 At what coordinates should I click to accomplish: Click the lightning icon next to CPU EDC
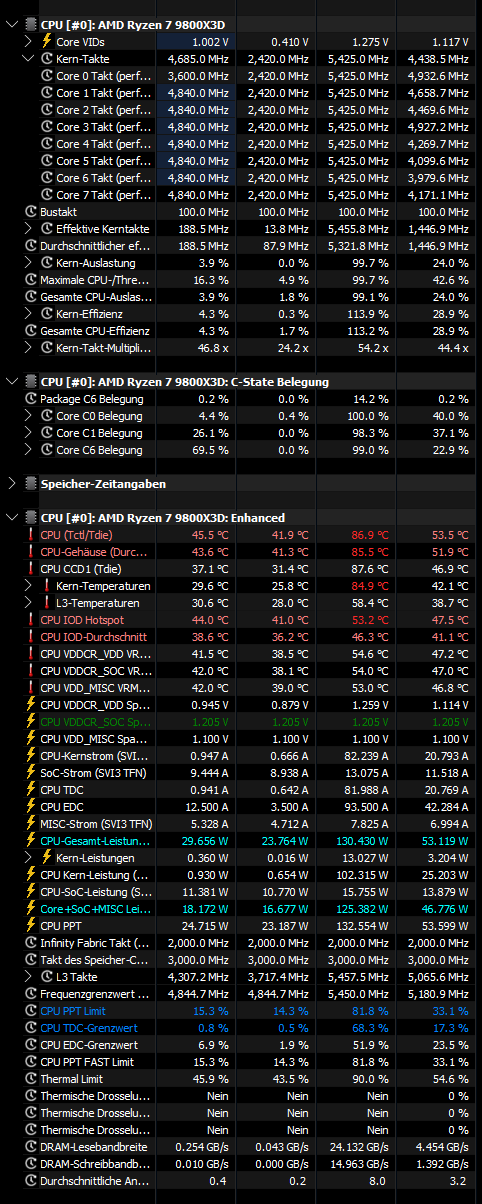[x=31, y=807]
